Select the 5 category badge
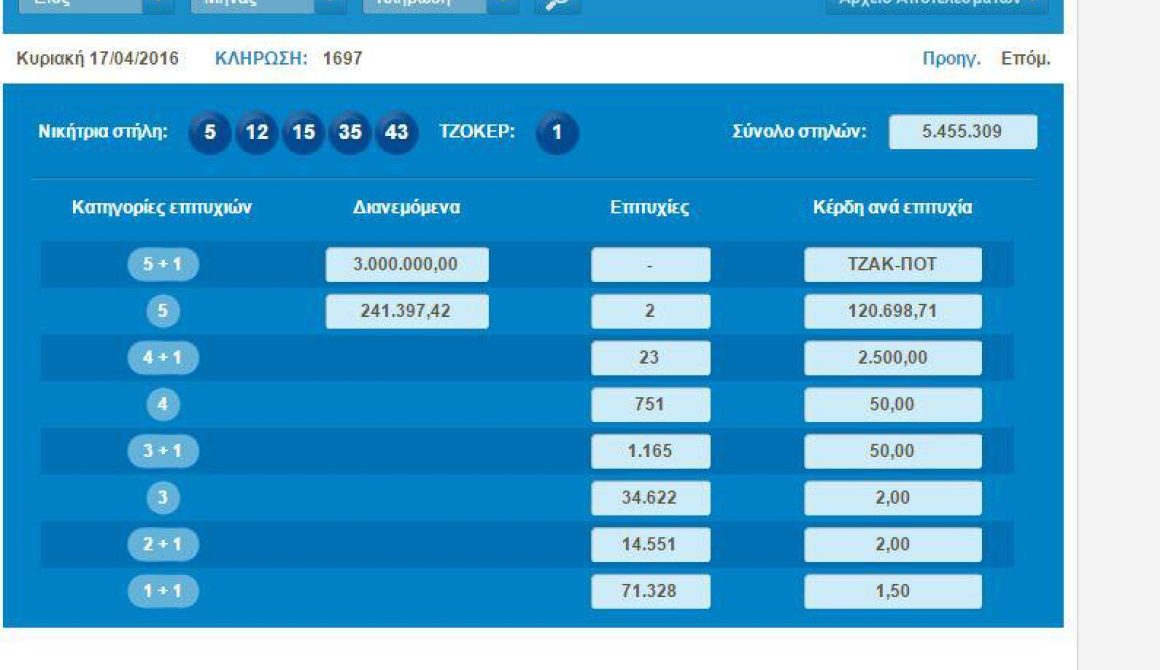This screenshot has width=1160, height=670. (x=163, y=311)
